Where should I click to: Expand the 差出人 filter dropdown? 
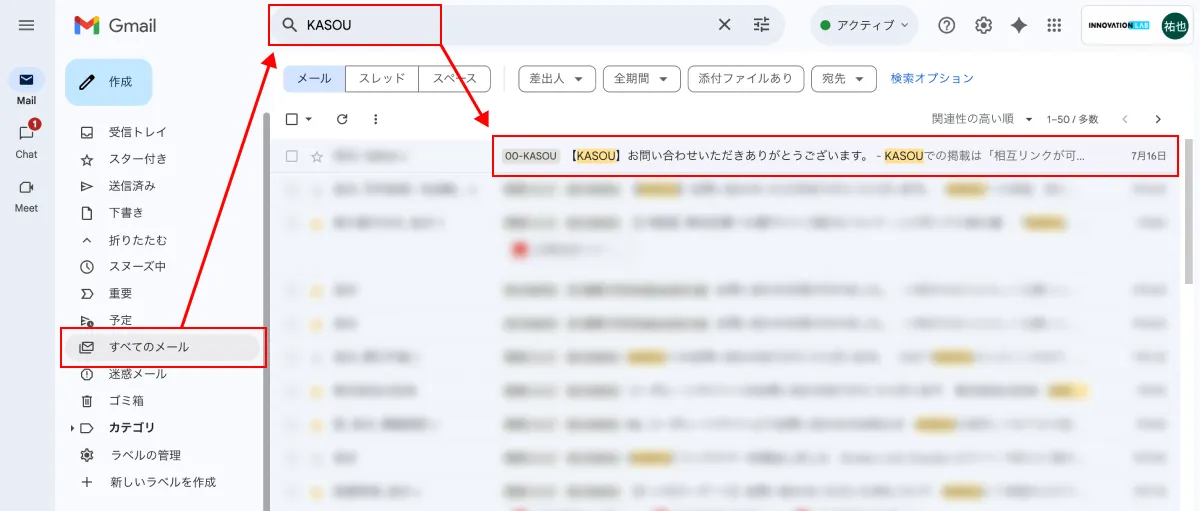[556, 78]
